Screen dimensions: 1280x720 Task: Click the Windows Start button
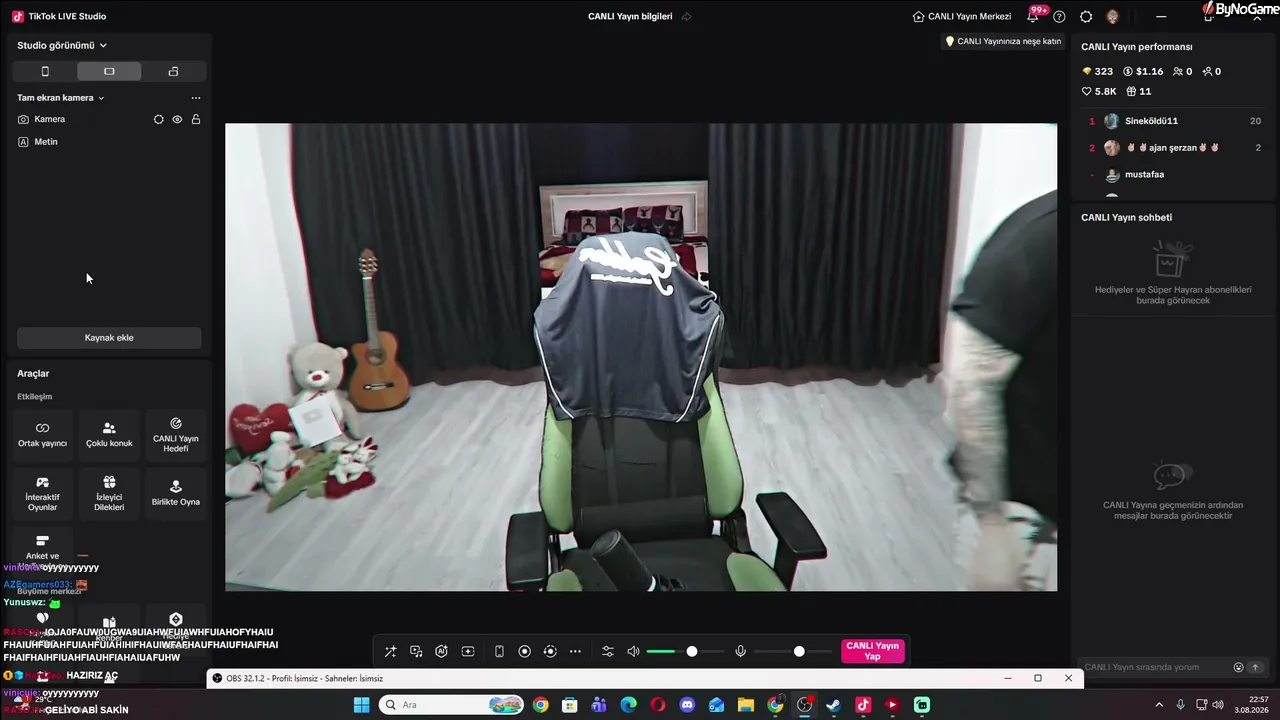(x=361, y=705)
